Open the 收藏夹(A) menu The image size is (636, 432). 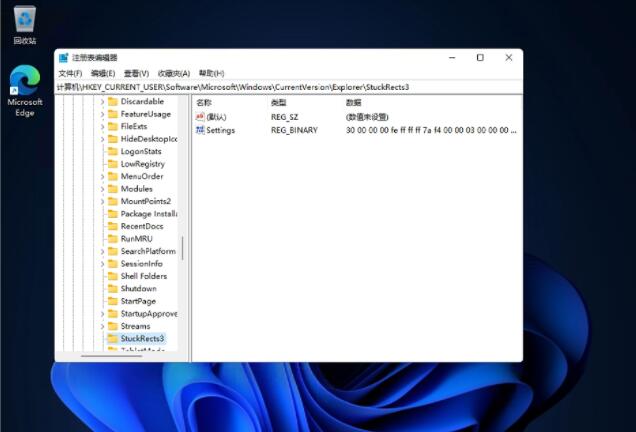(x=174, y=73)
